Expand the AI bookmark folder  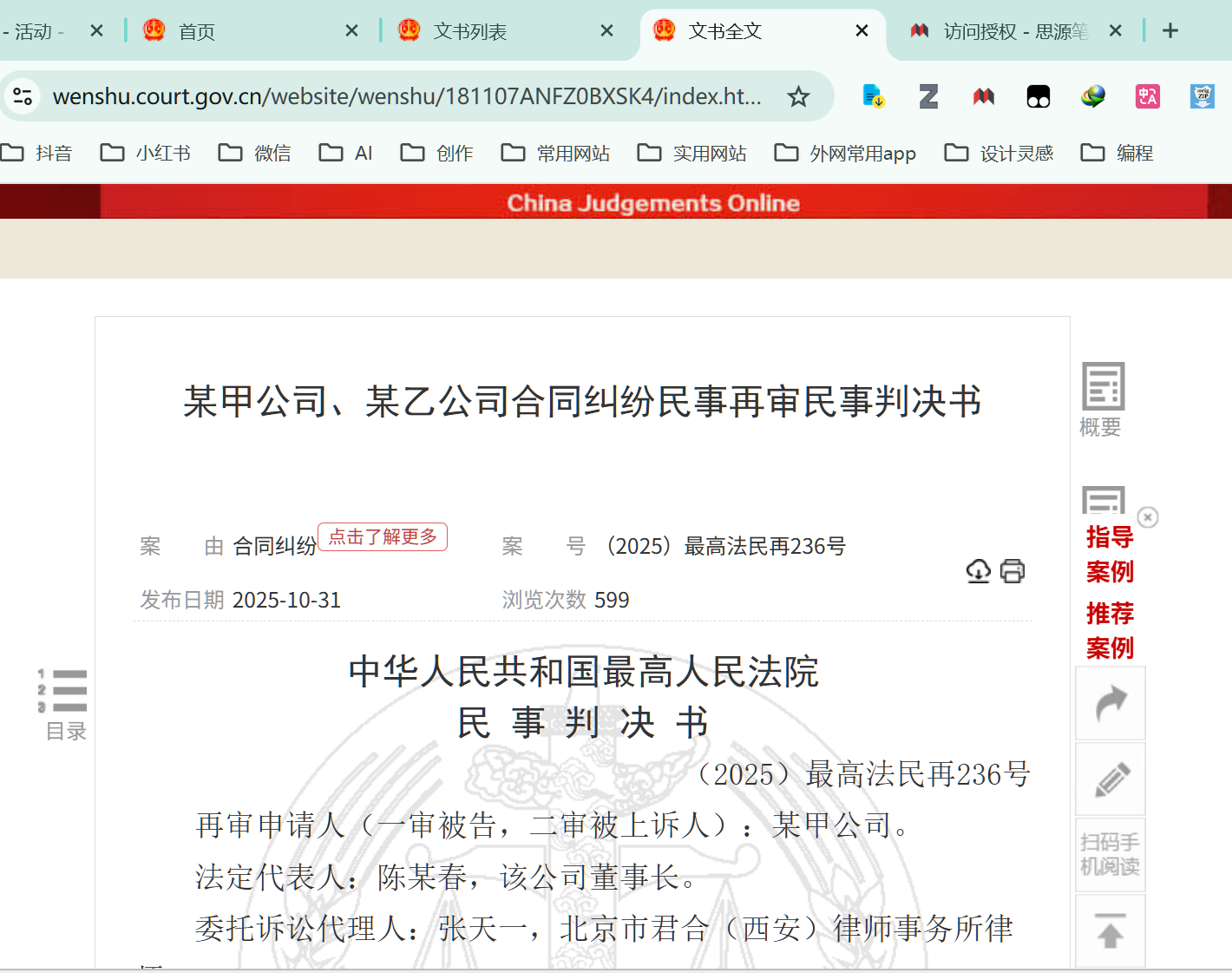point(346,154)
